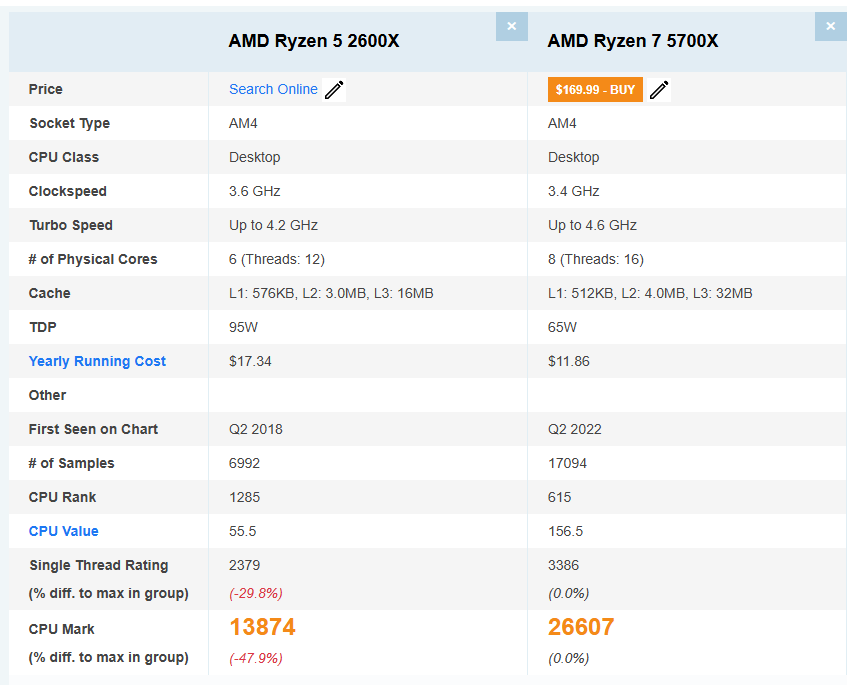Follow the CPU Value link
847x685 pixels.
pos(64,531)
